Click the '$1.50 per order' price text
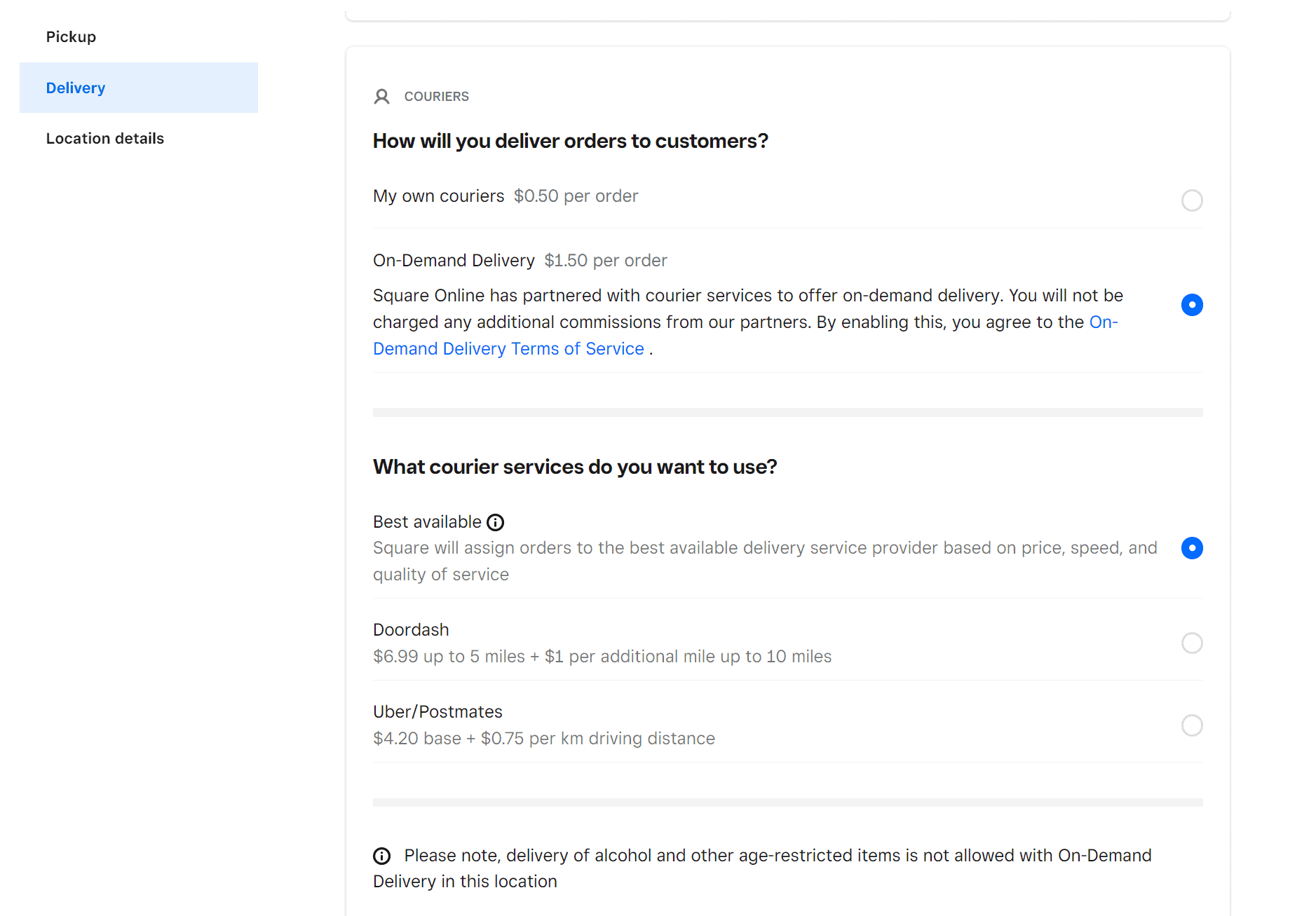 605,261
